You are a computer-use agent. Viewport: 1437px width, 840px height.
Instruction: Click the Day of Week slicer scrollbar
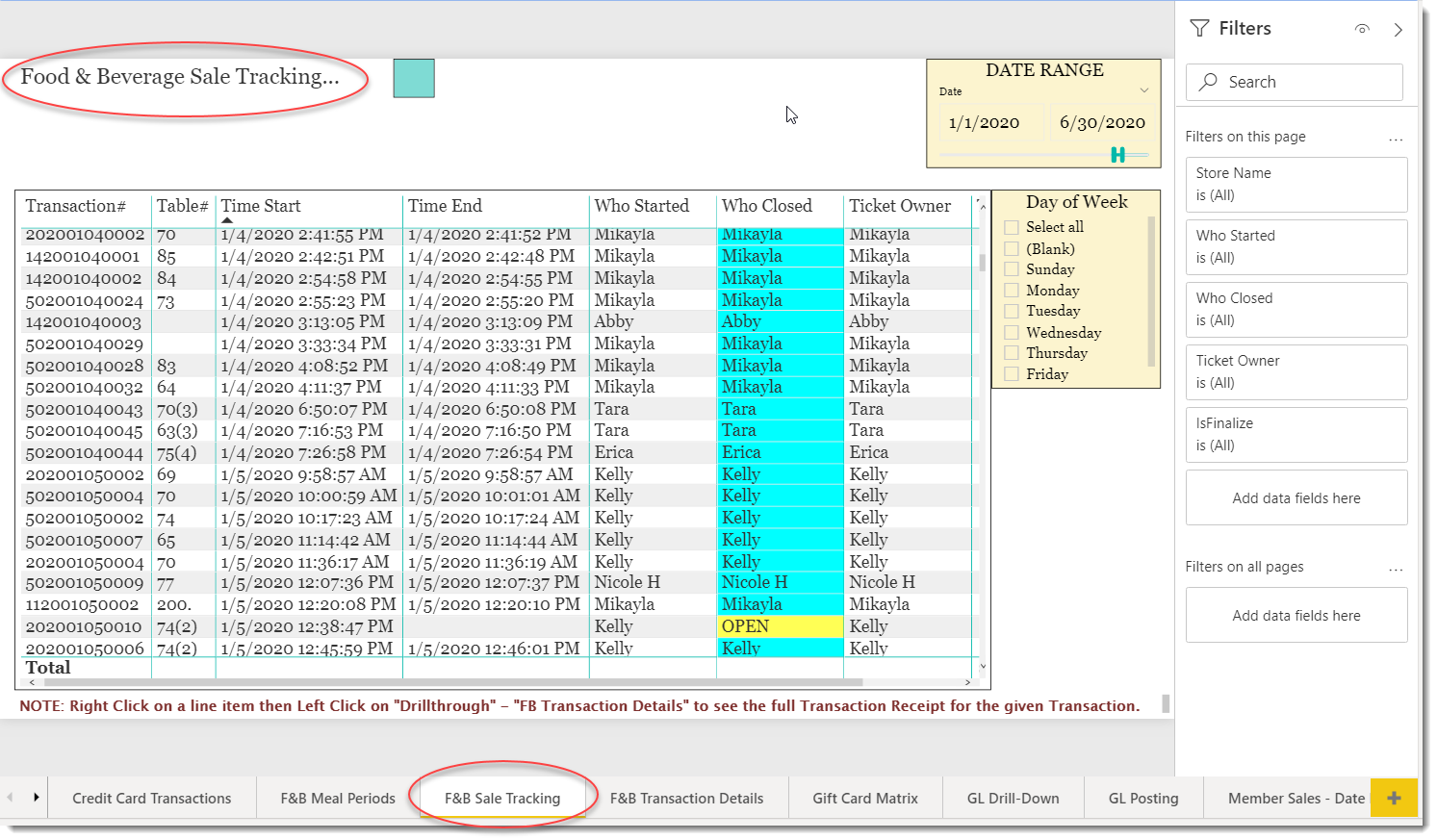tap(1152, 292)
